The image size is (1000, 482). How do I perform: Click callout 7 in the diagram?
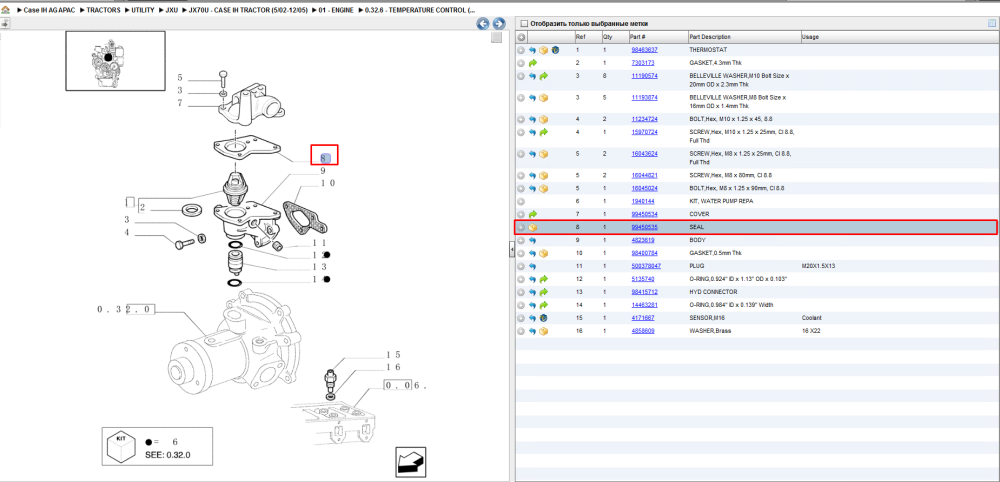click(180, 103)
